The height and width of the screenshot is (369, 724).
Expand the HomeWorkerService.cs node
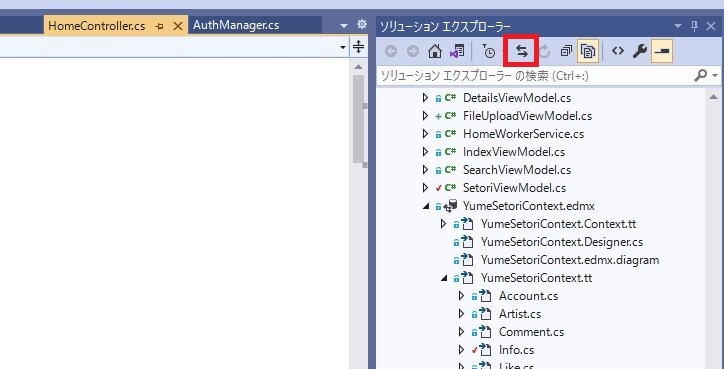pyautogui.click(x=425, y=134)
